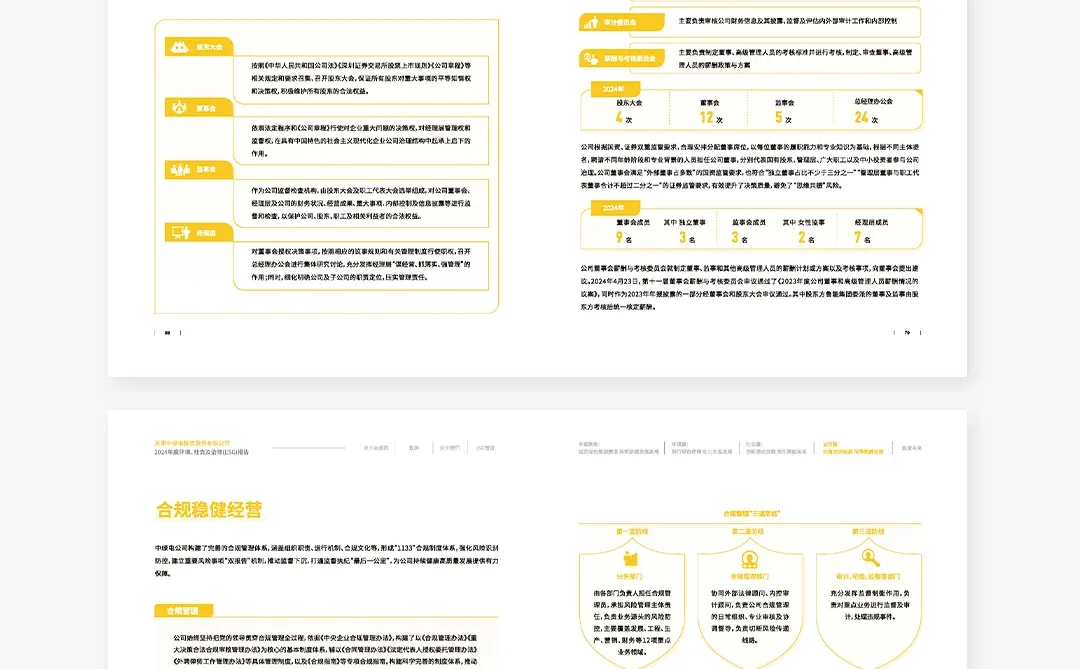Image resolution: width=1080 pixels, height=669 pixels.
Task: Open the 关于我们 menu item
Action: click(448, 448)
